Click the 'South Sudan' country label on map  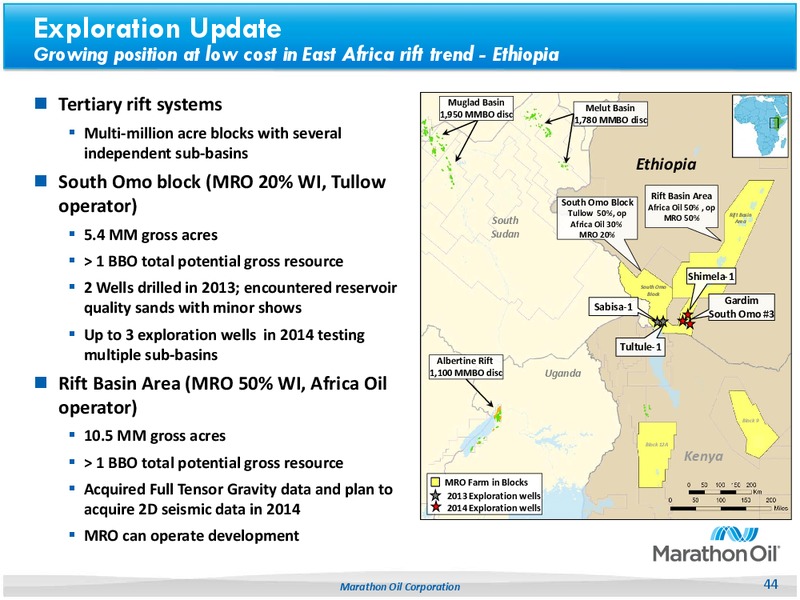tap(505, 227)
